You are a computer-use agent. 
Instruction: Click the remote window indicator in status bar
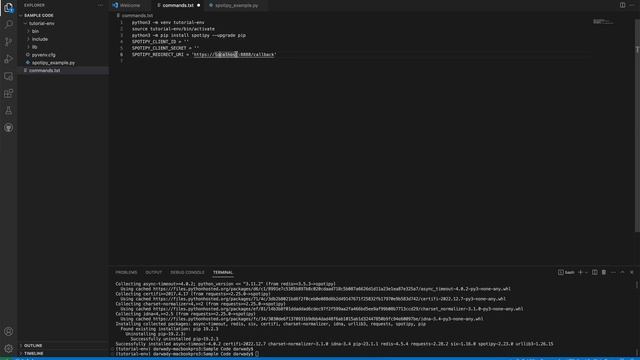point(6,358)
